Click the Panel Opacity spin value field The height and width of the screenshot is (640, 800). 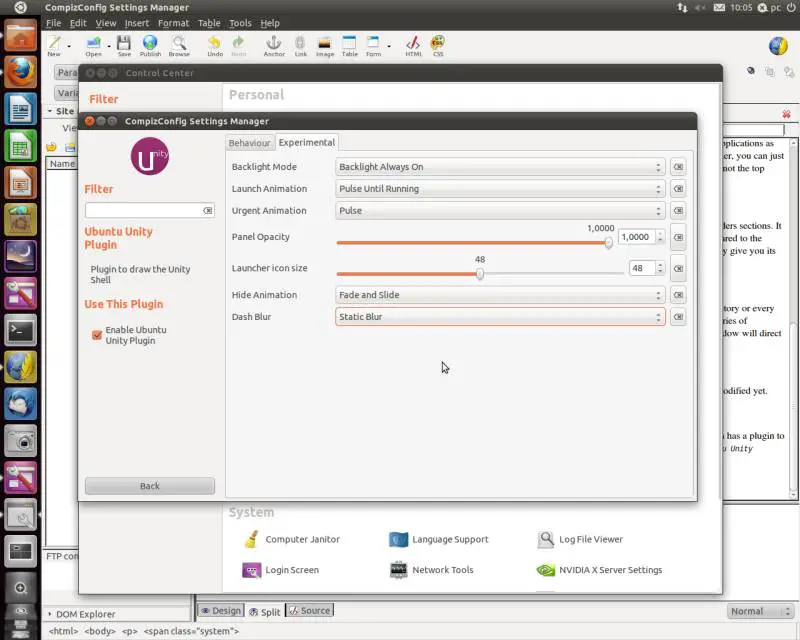click(636, 237)
